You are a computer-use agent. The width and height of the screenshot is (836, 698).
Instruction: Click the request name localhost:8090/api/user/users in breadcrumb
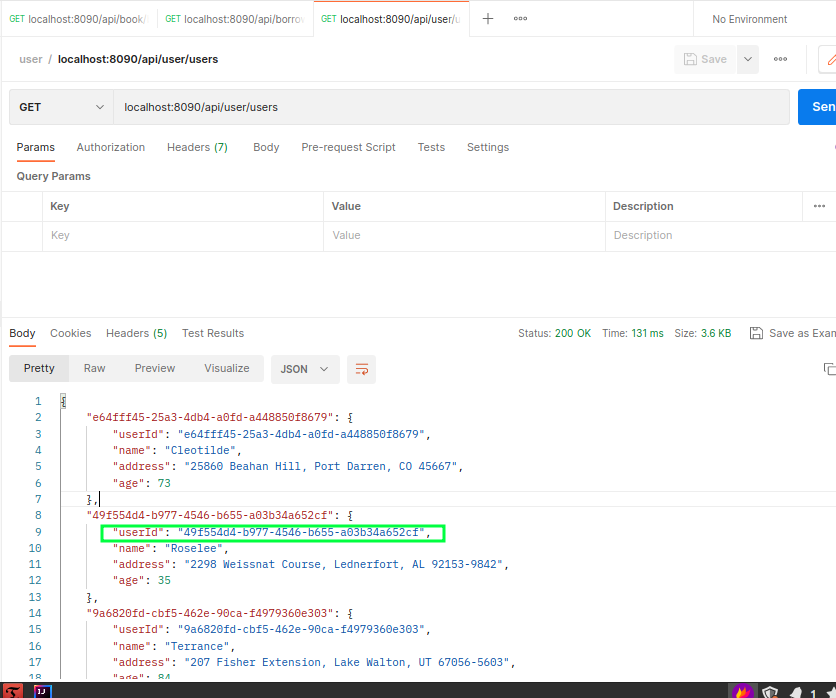click(x=138, y=59)
